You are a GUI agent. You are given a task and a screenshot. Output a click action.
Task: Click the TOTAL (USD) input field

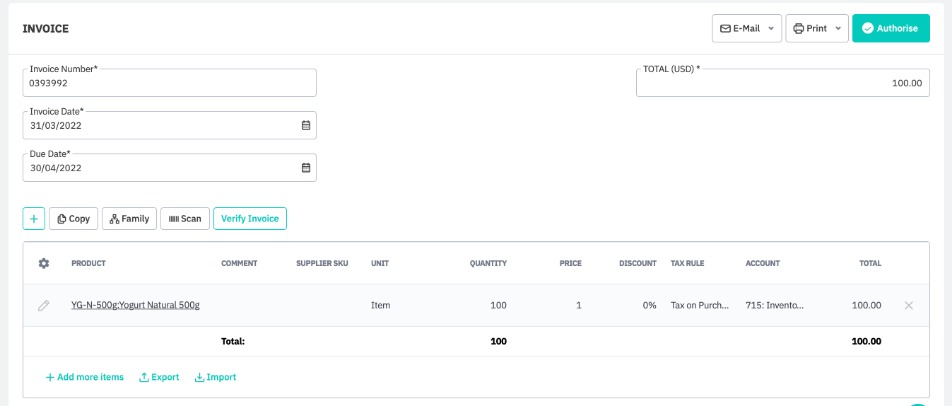point(782,83)
